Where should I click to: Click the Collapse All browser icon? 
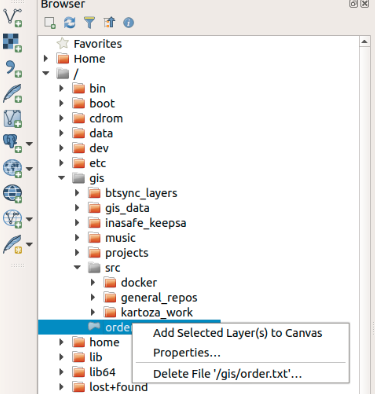(x=109, y=23)
